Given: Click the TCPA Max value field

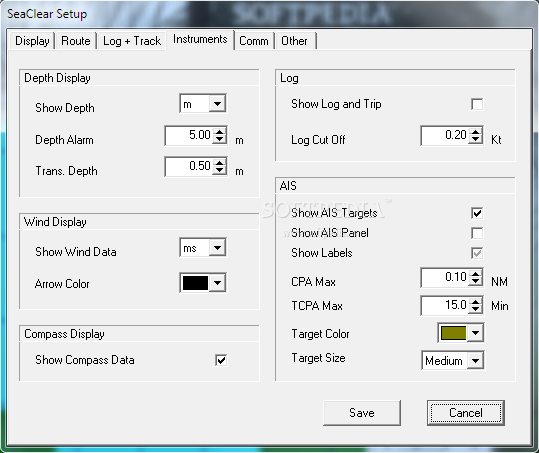Looking at the screenshot, I should coord(445,305).
